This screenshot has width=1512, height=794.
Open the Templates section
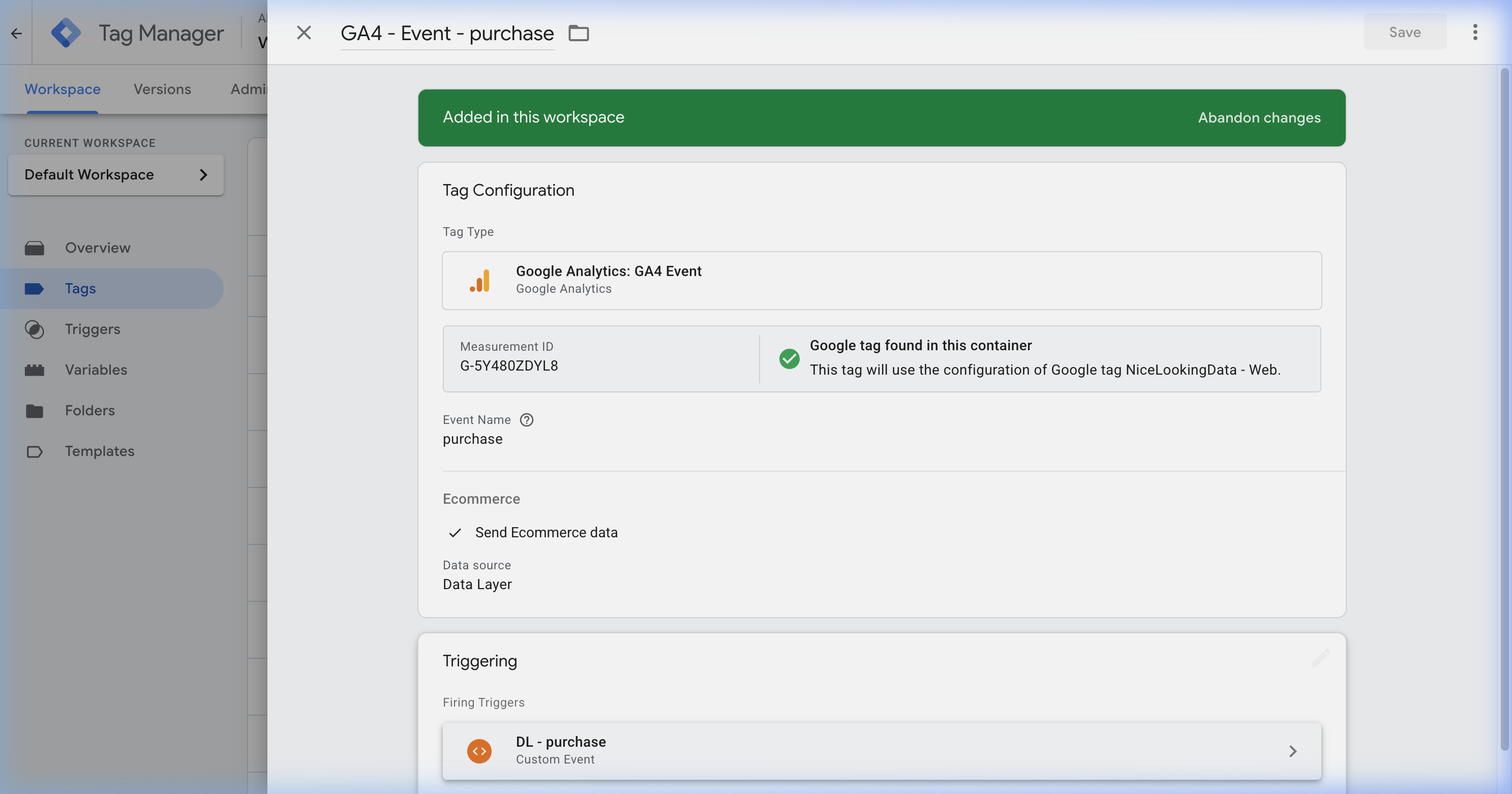click(x=99, y=451)
